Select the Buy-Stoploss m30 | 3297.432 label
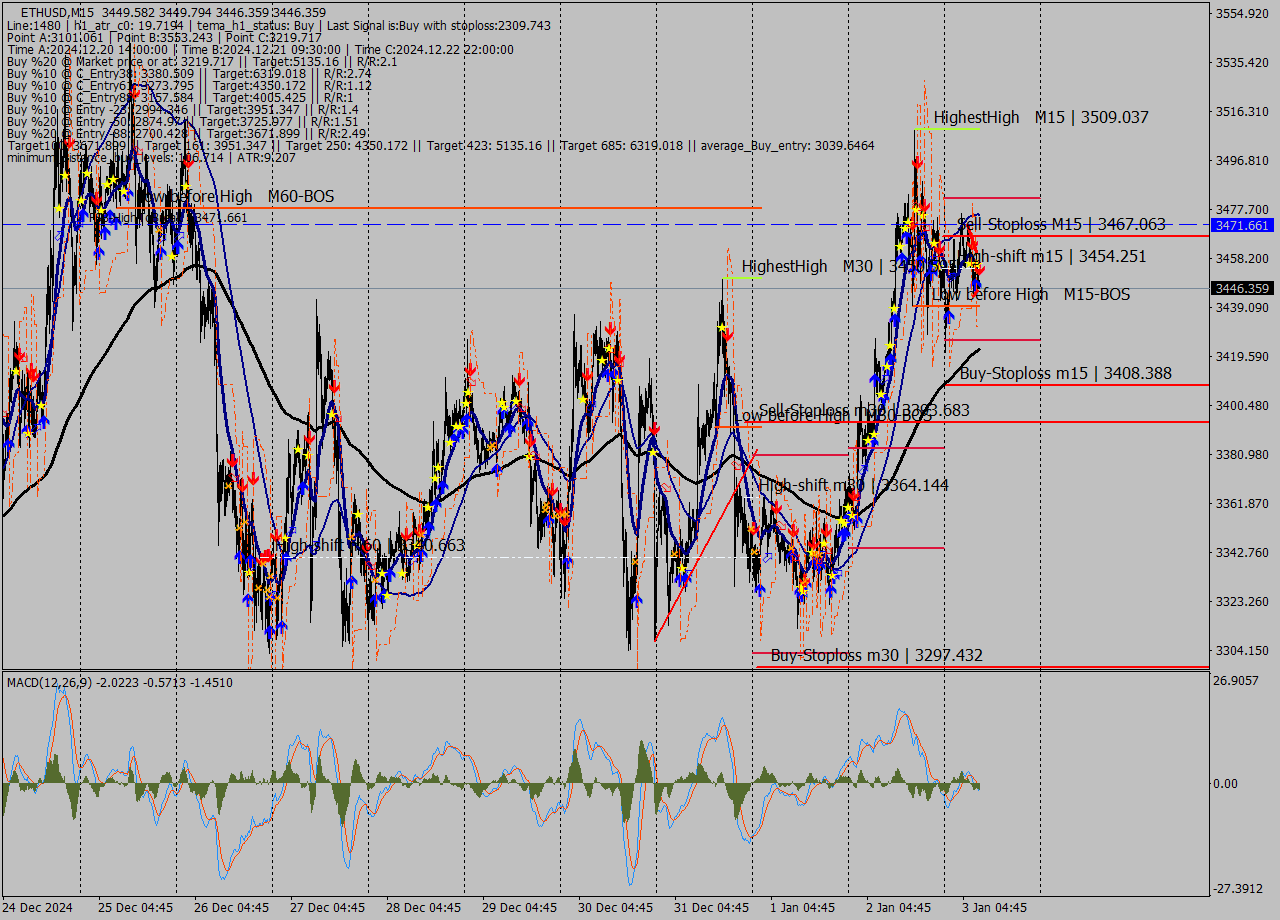 coord(877,655)
